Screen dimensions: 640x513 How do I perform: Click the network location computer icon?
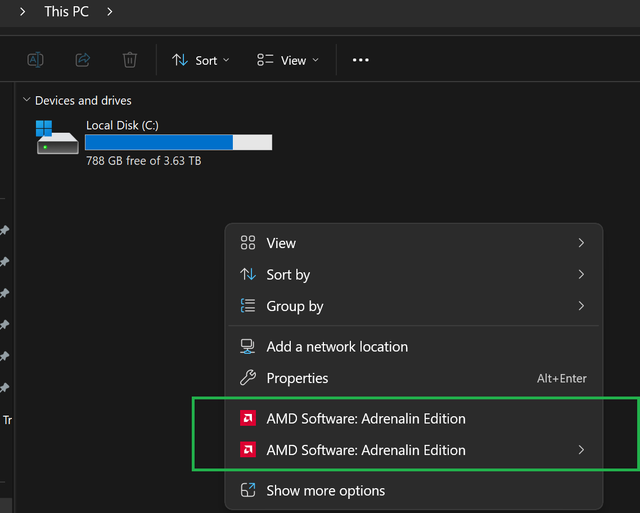click(x=247, y=346)
